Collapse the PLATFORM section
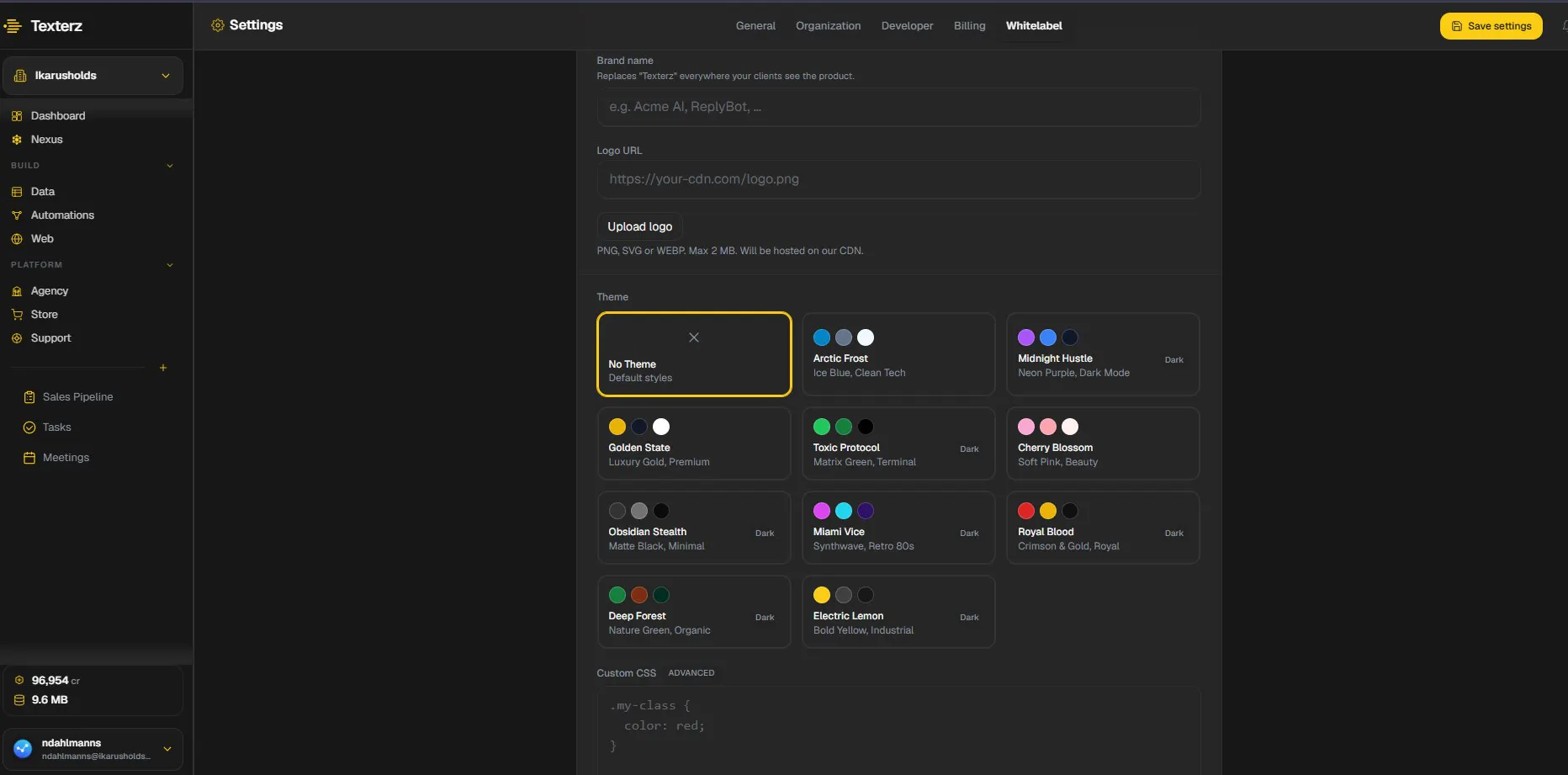This screenshot has width=1568, height=775. point(170,265)
